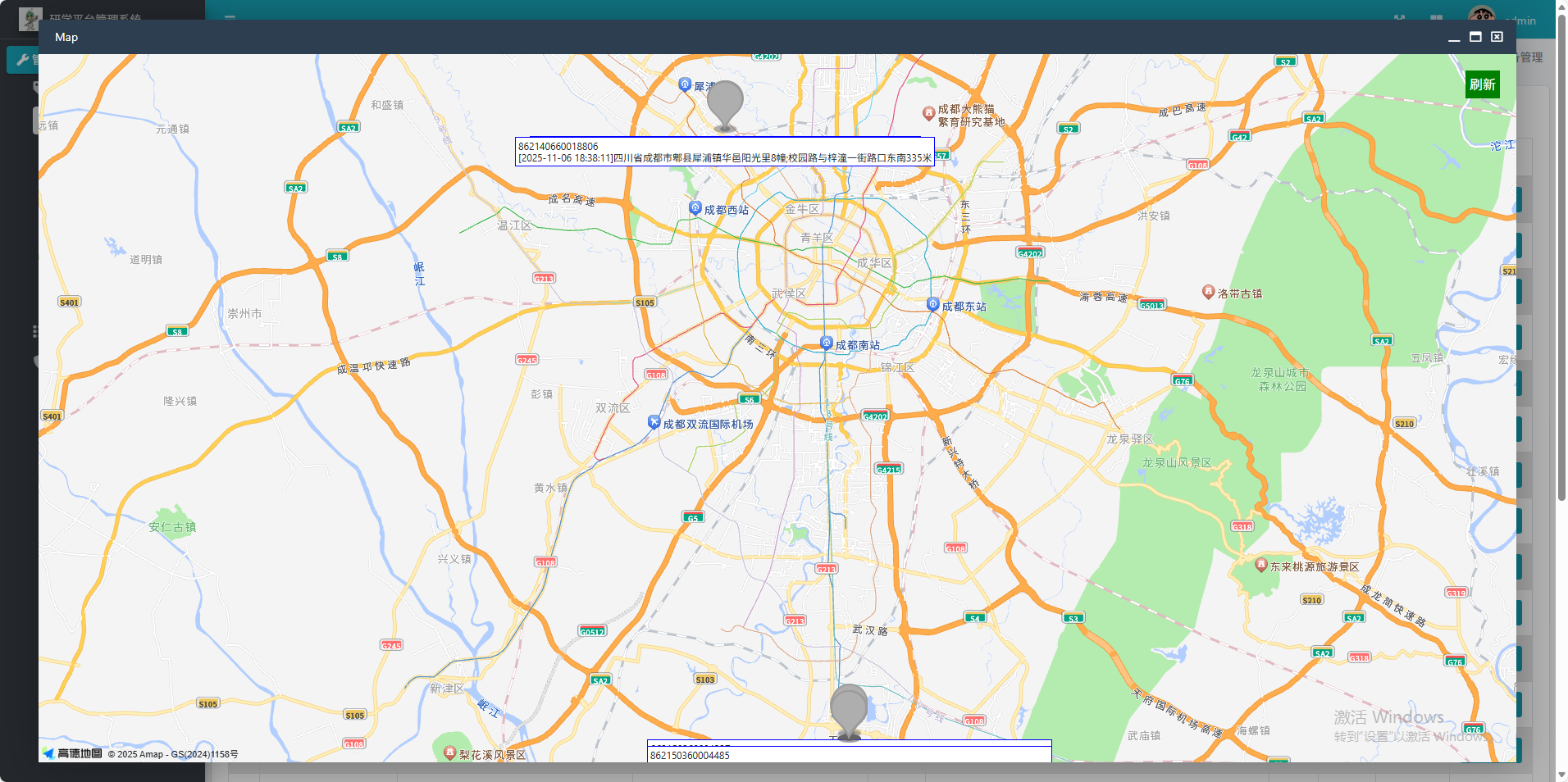Click the green 刷新 refresh button
Image resolution: width=1568 pixels, height=782 pixels.
click(1482, 84)
